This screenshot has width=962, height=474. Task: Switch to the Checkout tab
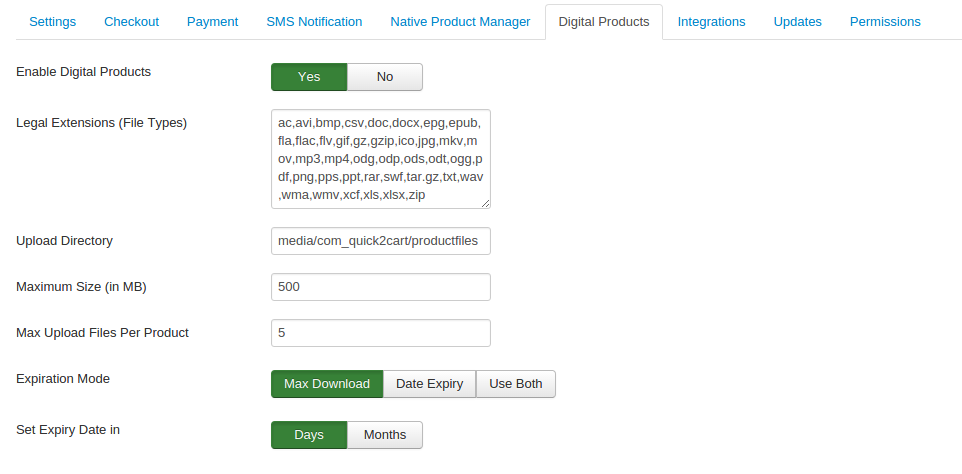click(x=130, y=22)
